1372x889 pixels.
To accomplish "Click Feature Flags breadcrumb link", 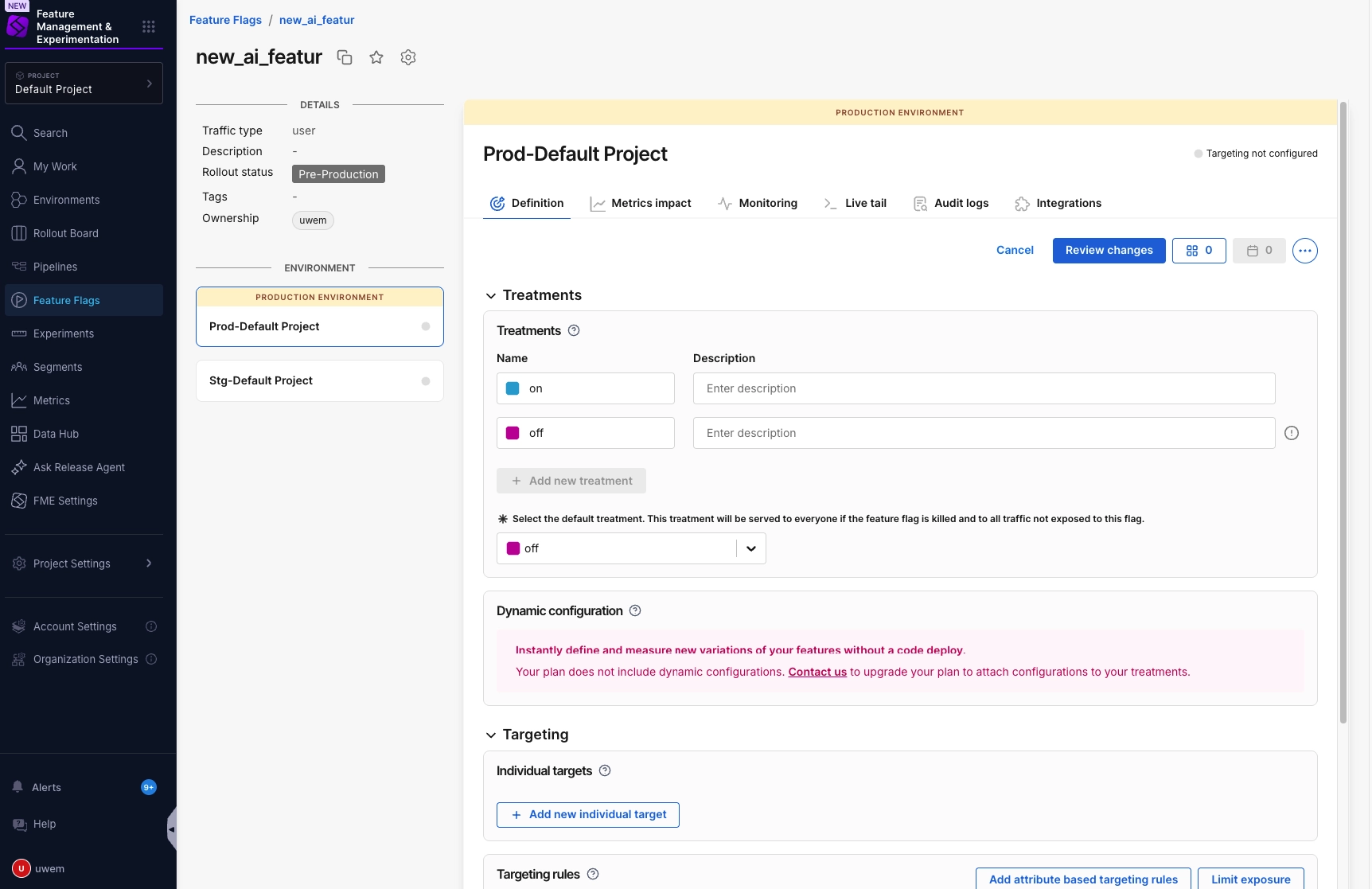I will [225, 20].
